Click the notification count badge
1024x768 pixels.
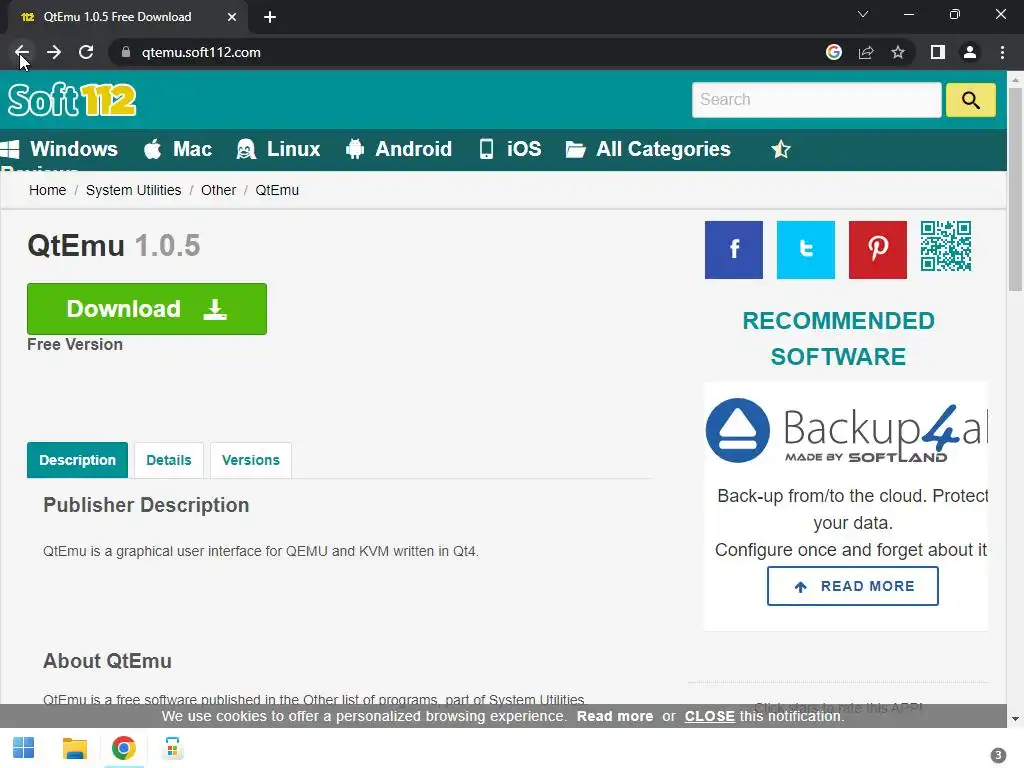tap(998, 756)
